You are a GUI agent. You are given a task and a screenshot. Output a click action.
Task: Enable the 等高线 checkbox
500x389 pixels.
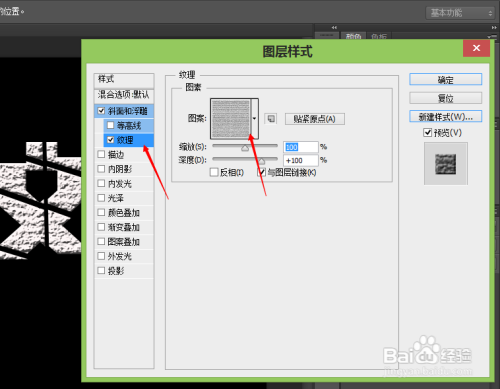tap(110, 125)
